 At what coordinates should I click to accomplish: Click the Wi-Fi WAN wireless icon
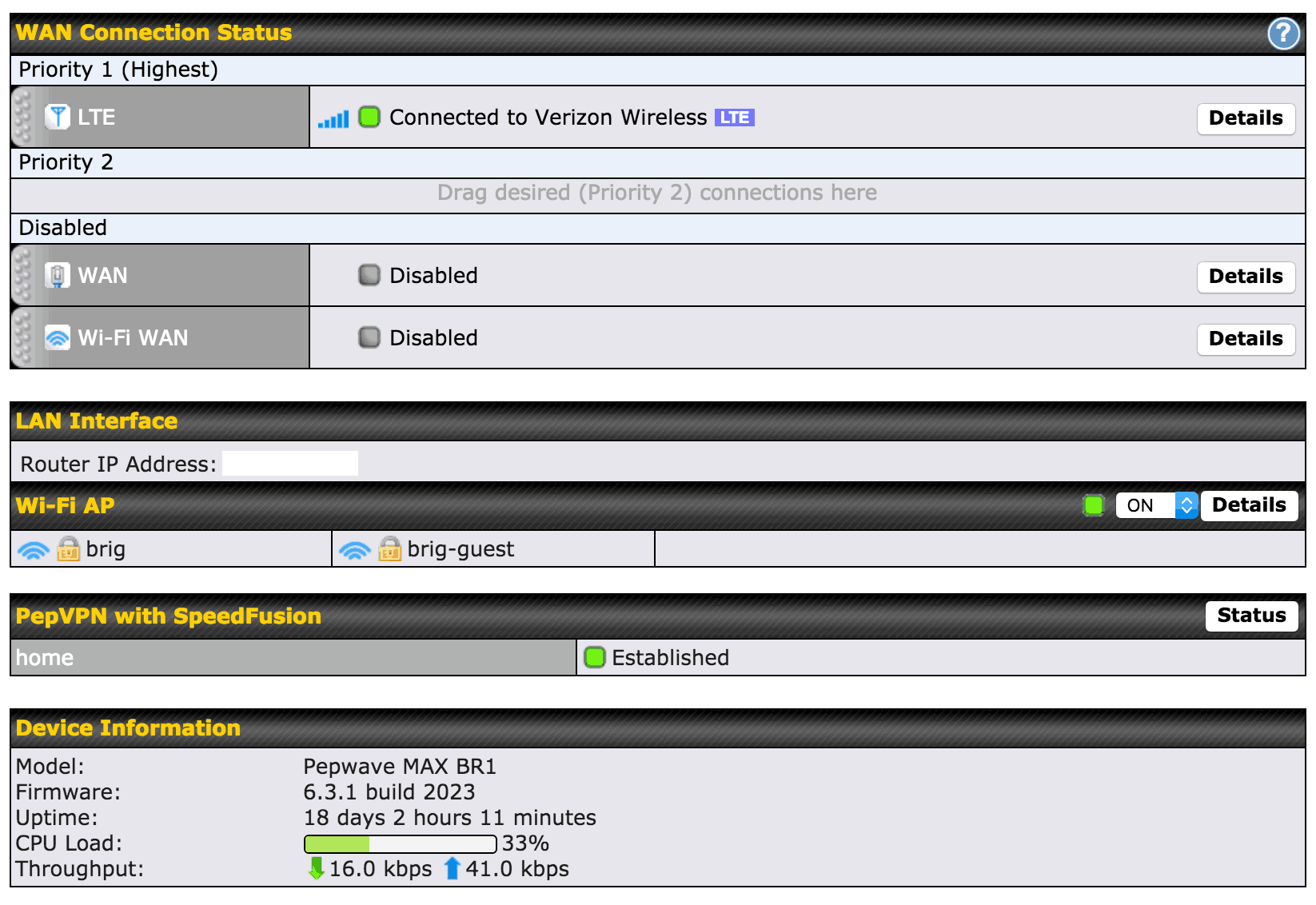57,337
